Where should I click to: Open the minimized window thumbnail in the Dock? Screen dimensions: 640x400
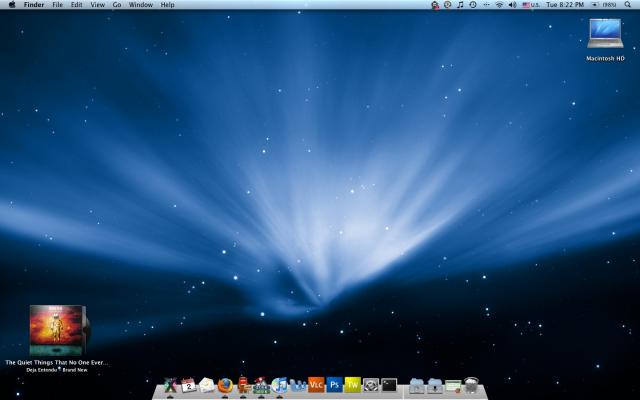pyautogui.click(x=453, y=386)
